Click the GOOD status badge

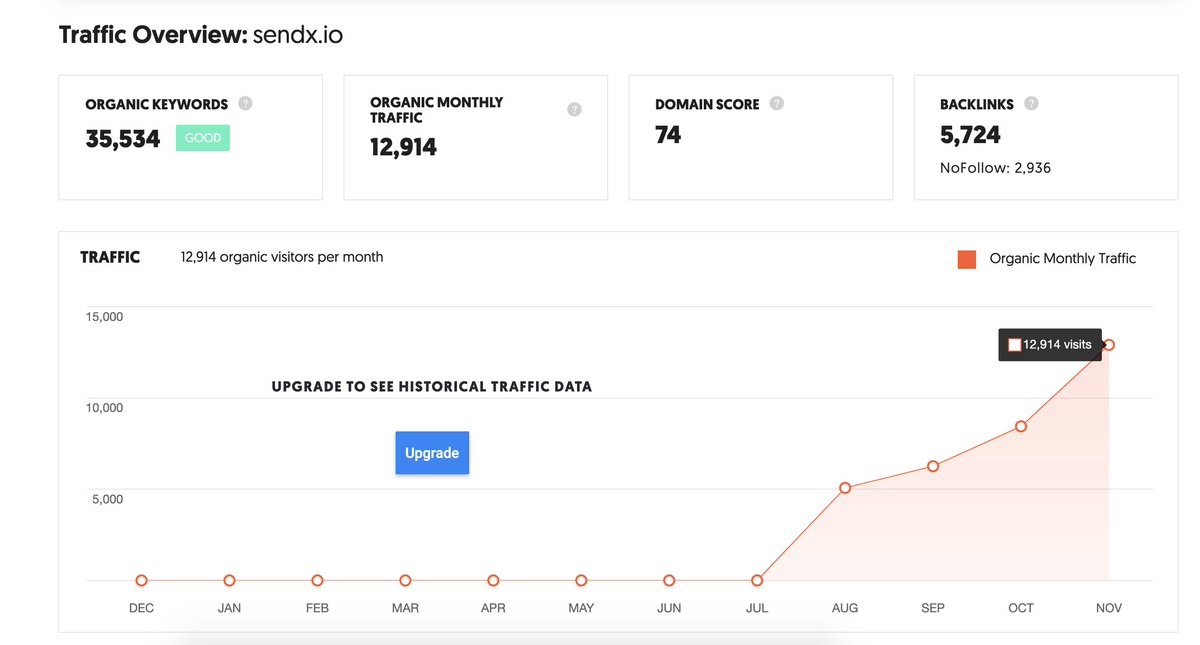click(x=202, y=138)
